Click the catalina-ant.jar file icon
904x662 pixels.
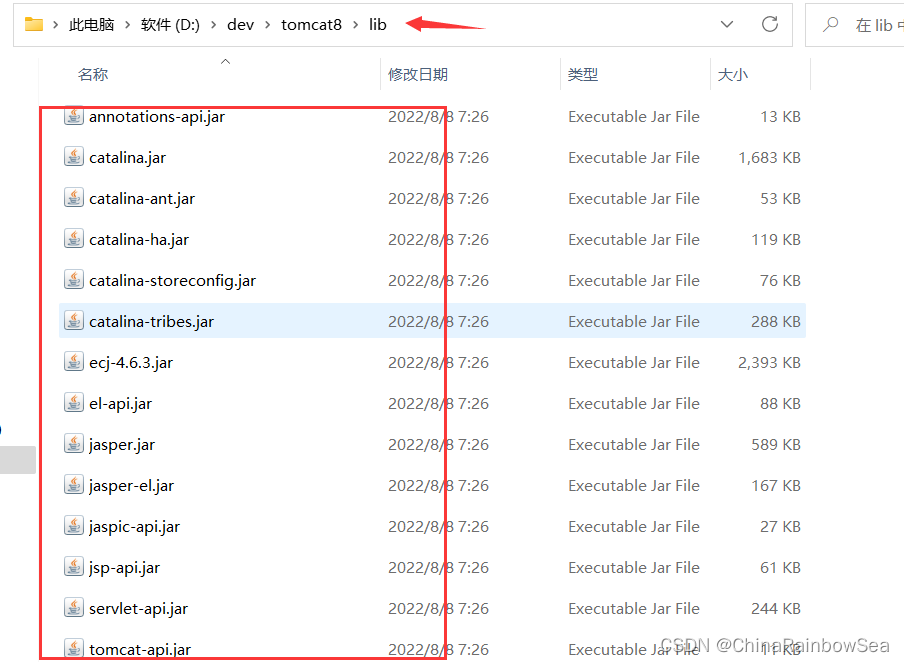coord(73,198)
